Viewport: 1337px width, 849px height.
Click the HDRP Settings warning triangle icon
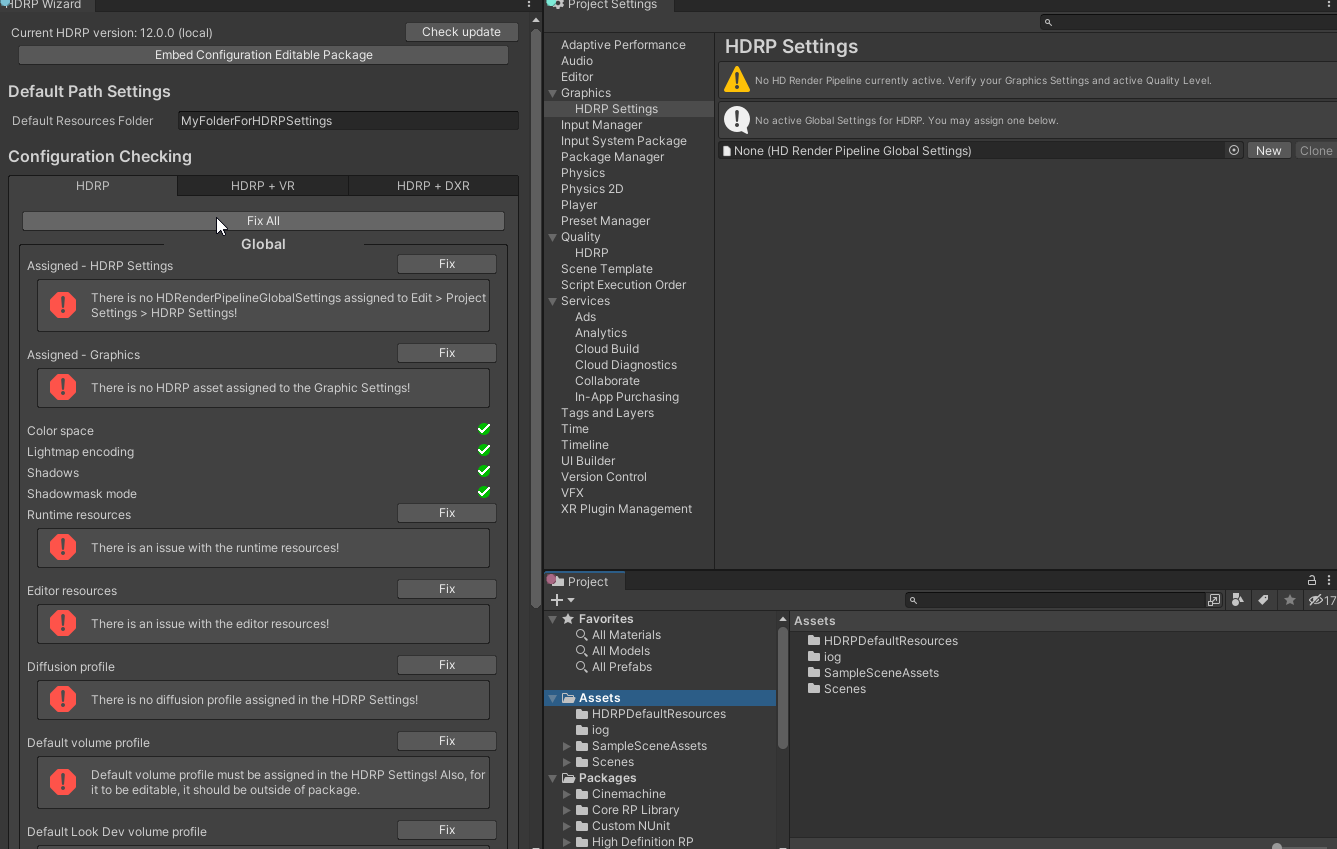(737, 79)
